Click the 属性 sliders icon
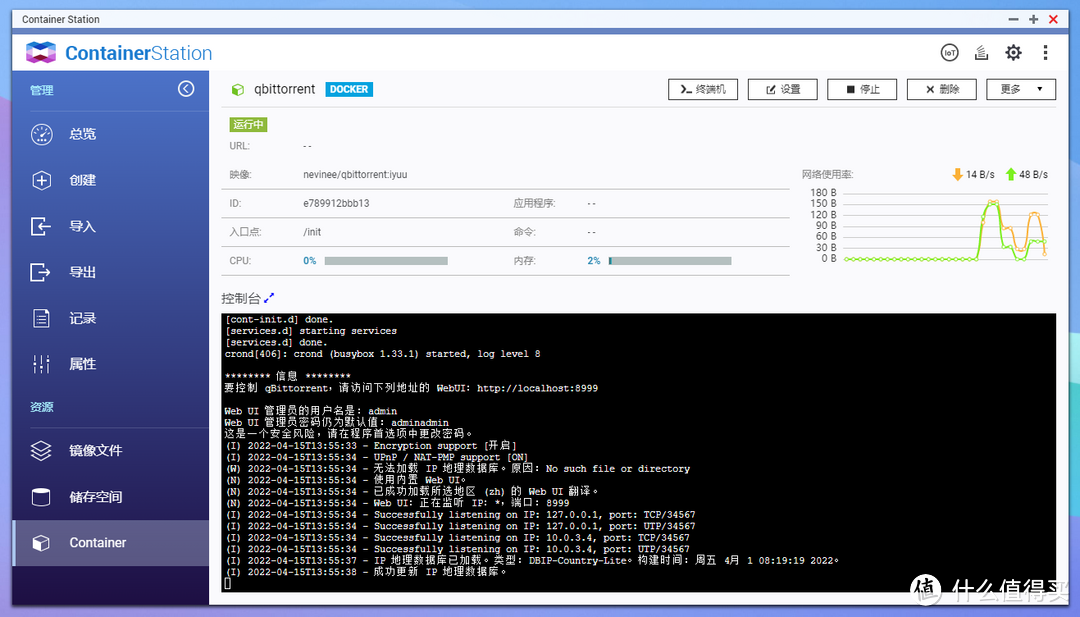The height and width of the screenshot is (617, 1080). coord(41,364)
